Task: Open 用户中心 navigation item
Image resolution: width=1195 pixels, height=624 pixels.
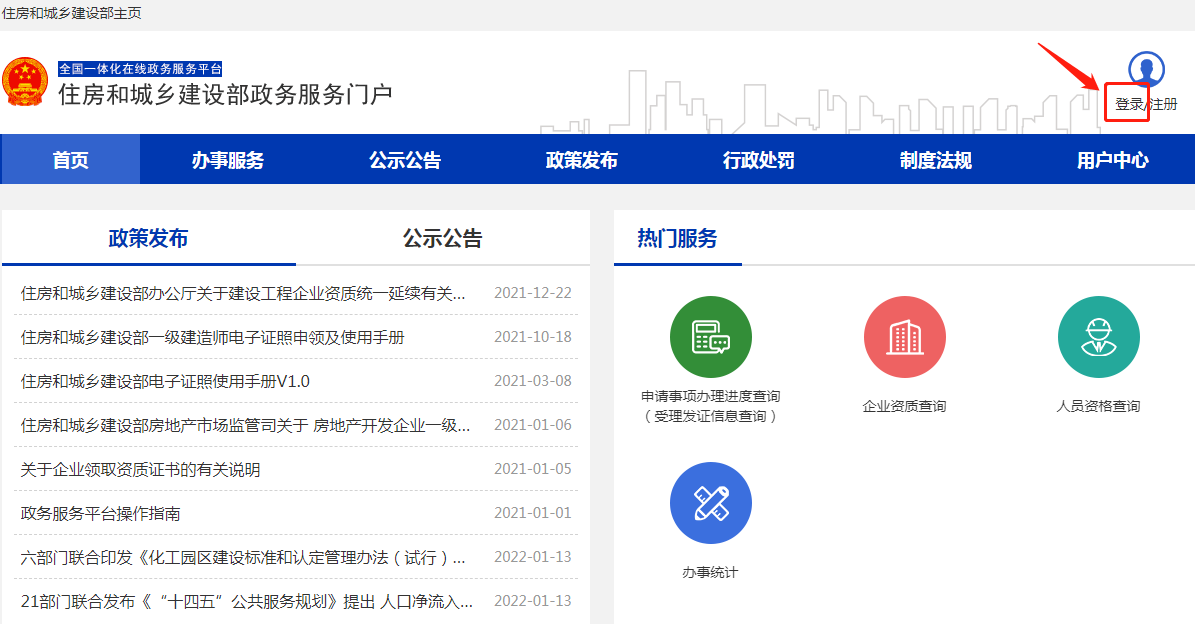Action: [x=1113, y=160]
